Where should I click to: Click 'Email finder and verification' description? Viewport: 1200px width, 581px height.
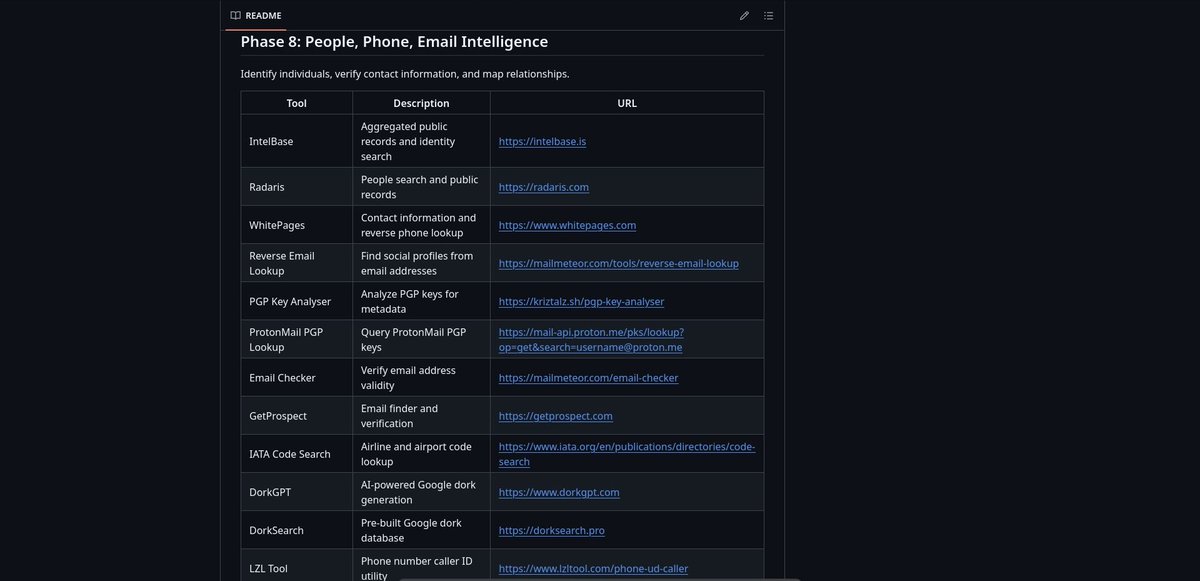(400, 416)
